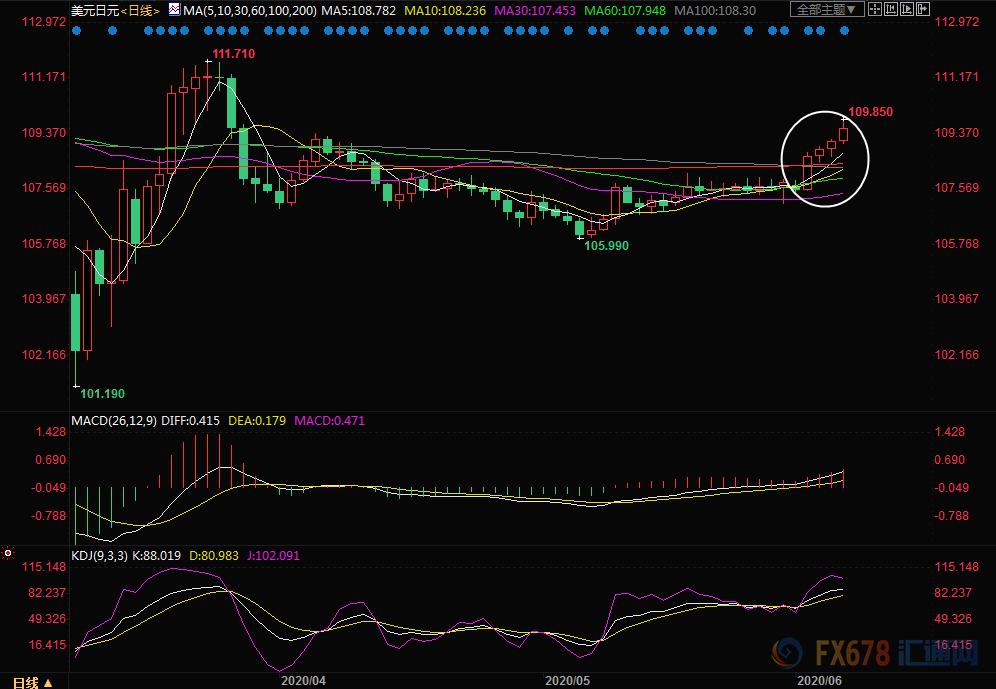Select the MA30:107.453 line label
The image size is (996, 689).
(535, 11)
